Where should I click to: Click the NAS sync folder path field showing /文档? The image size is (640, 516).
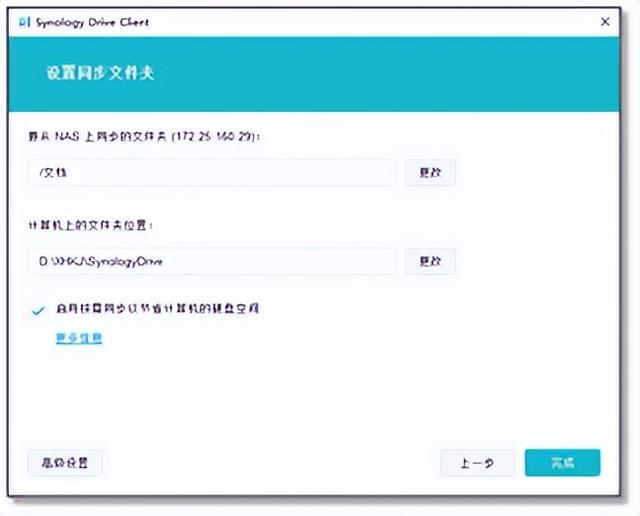click(x=211, y=173)
